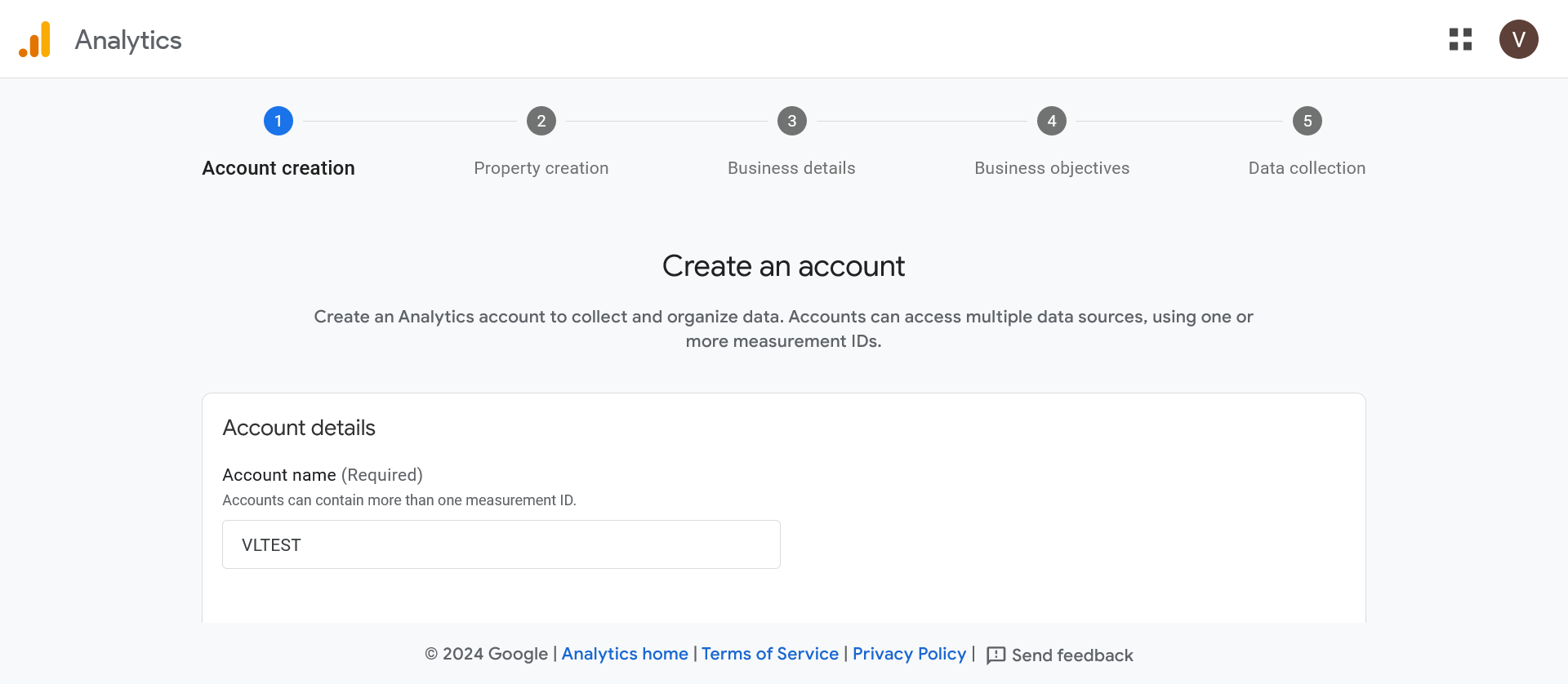Click the Google Analytics logo icon
Viewport: 1568px width, 684px height.
(x=35, y=40)
